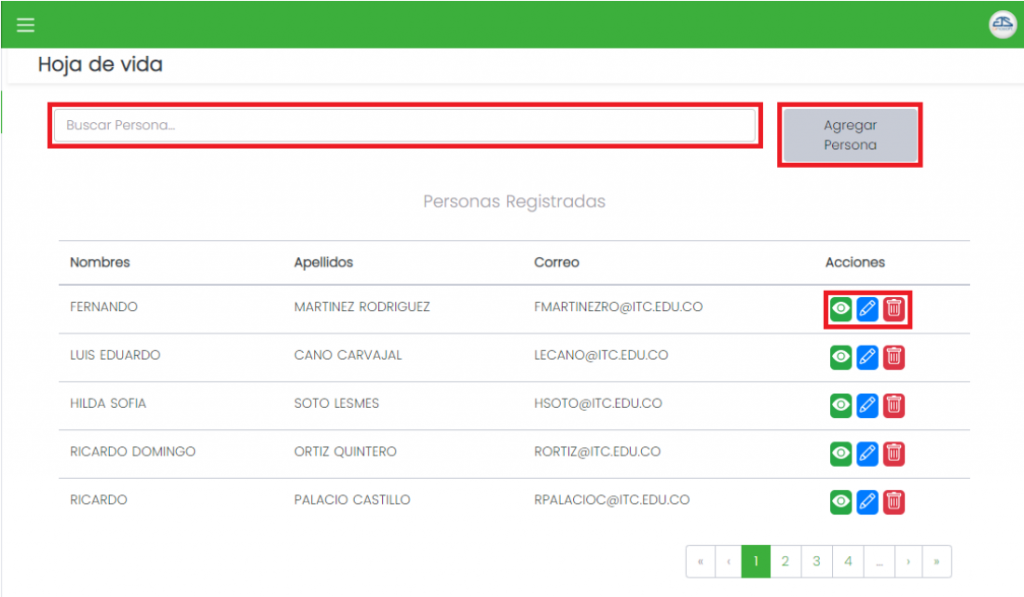This screenshot has height=597, width=1024.
Task: Edit LUIS EDUARDO's record with pencil icon
Action: (868, 356)
